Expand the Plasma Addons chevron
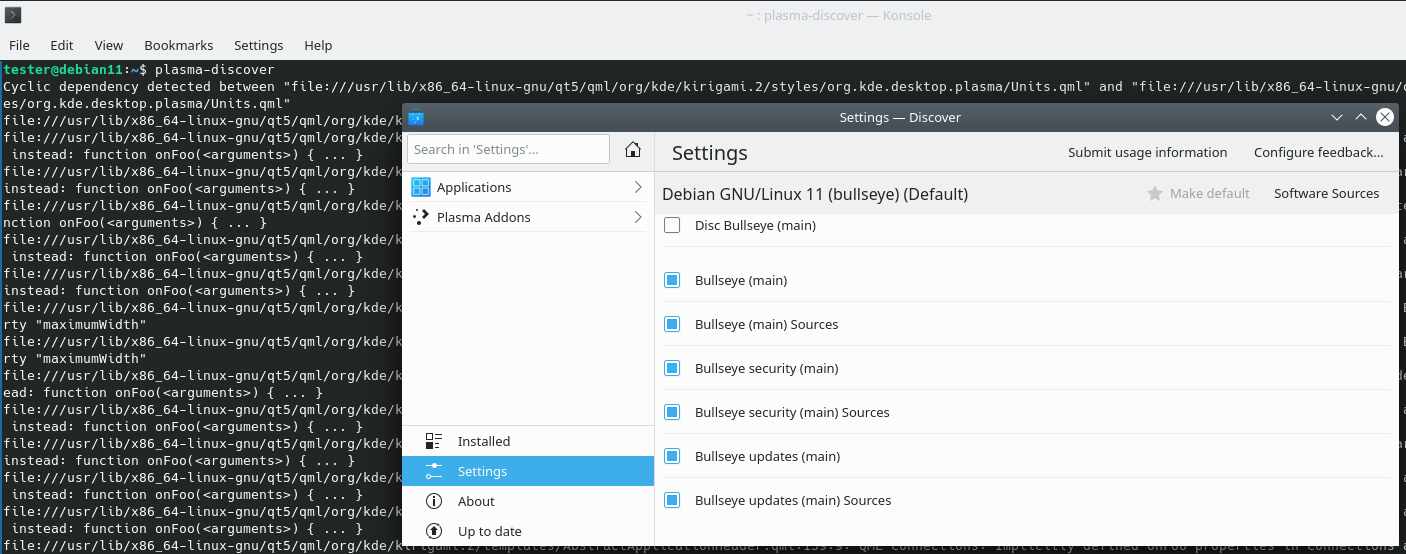The image size is (1406, 554). tap(638, 217)
